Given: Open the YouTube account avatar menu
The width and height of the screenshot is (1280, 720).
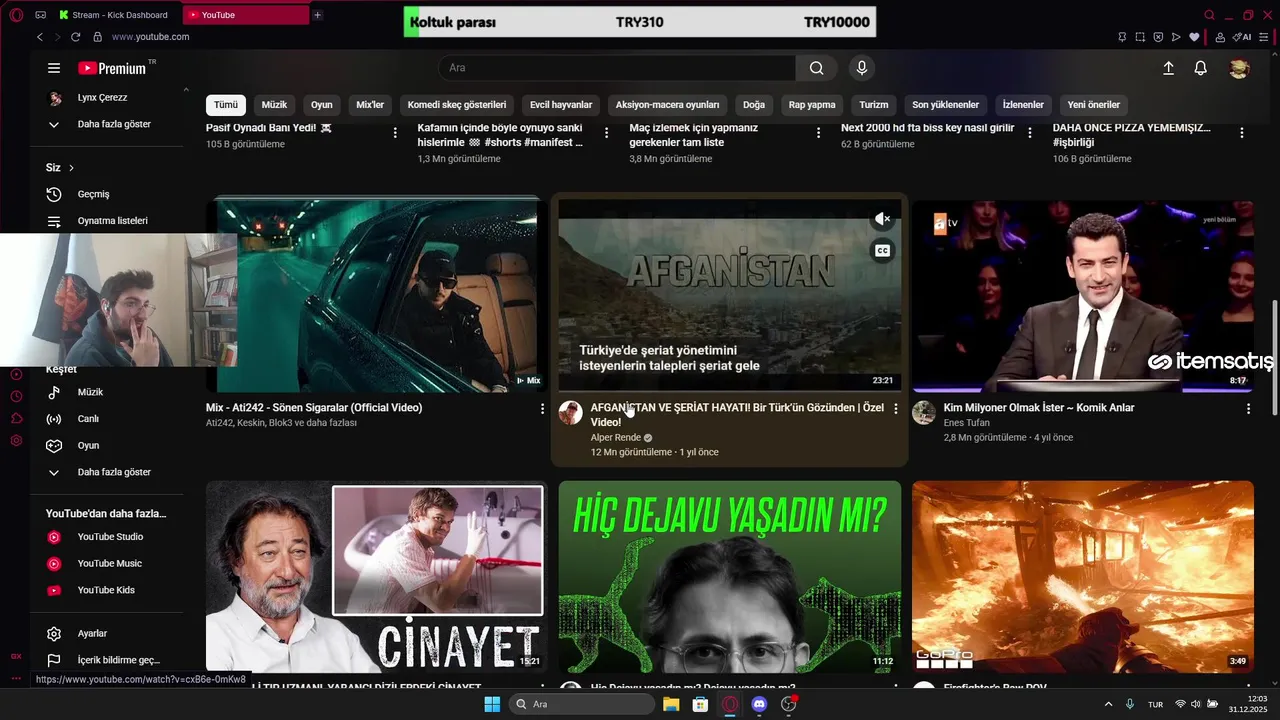Looking at the screenshot, I should point(1240,68).
